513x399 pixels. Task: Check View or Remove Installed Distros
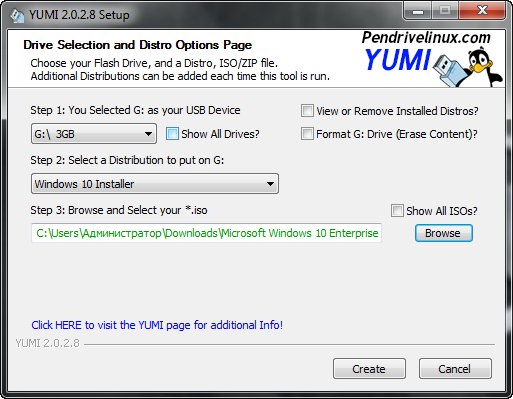point(307,111)
